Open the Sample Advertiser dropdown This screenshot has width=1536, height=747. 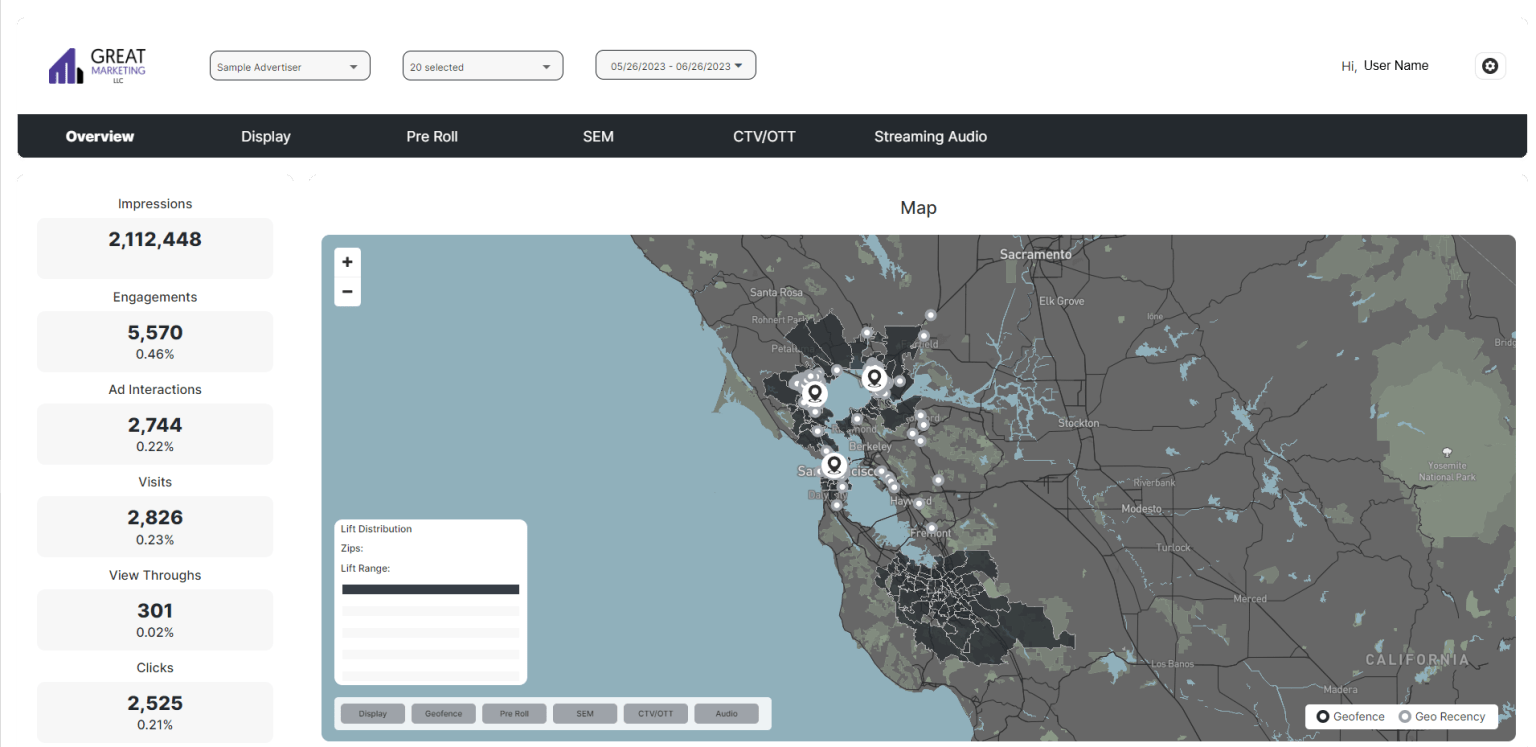[289, 67]
